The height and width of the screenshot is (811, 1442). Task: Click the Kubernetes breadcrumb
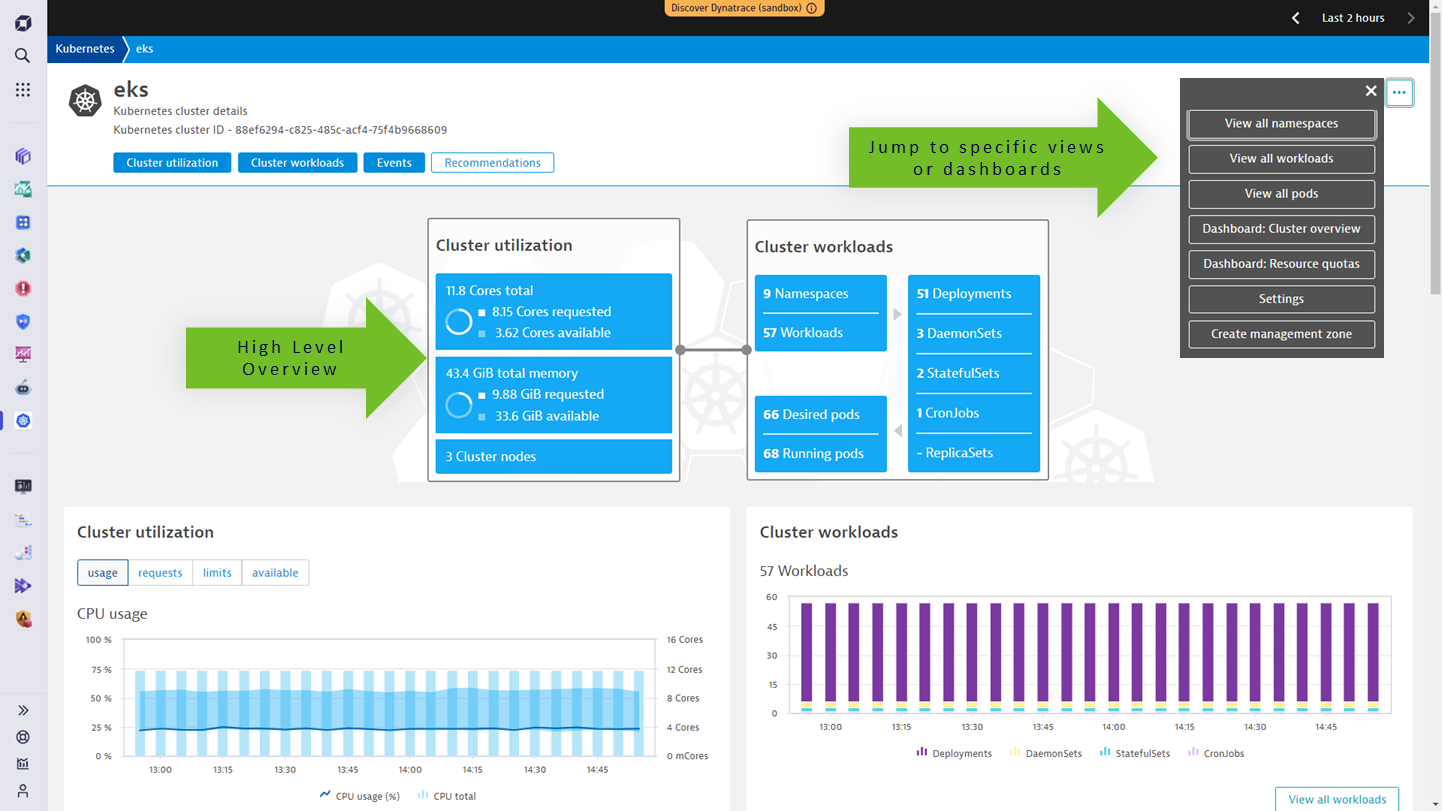pyautogui.click(x=85, y=49)
